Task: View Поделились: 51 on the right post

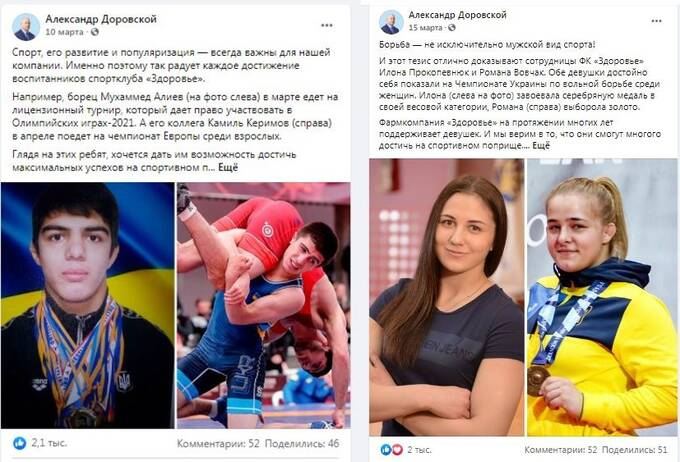Action: pyautogui.click(x=634, y=450)
